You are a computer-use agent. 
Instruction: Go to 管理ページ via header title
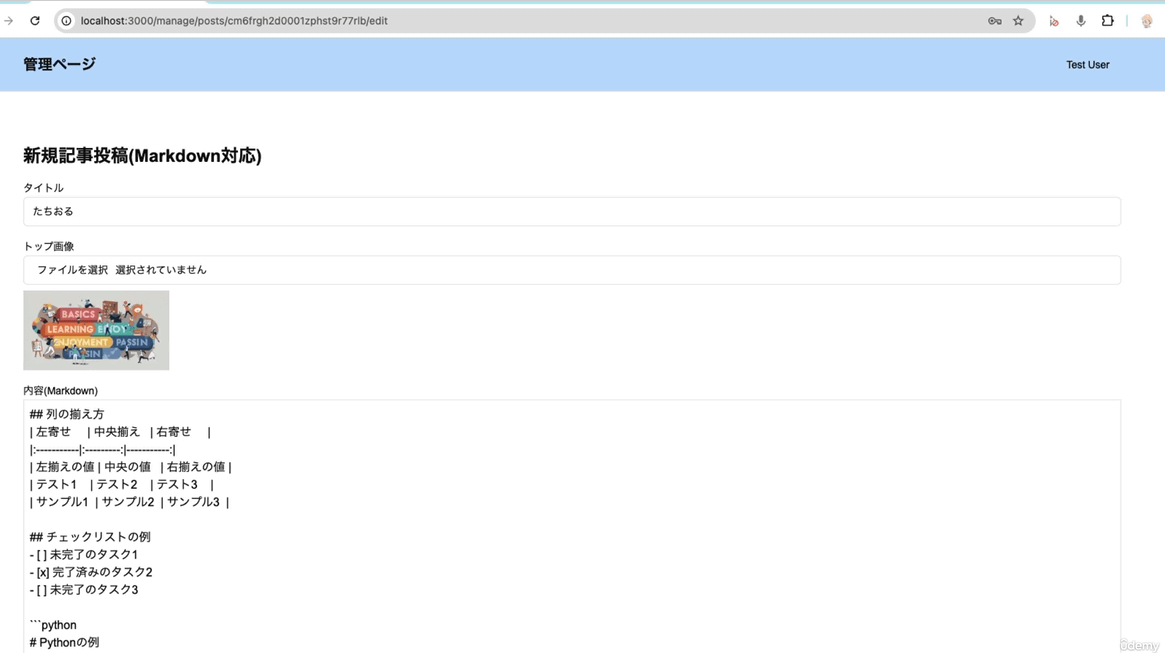click(59, 64)
